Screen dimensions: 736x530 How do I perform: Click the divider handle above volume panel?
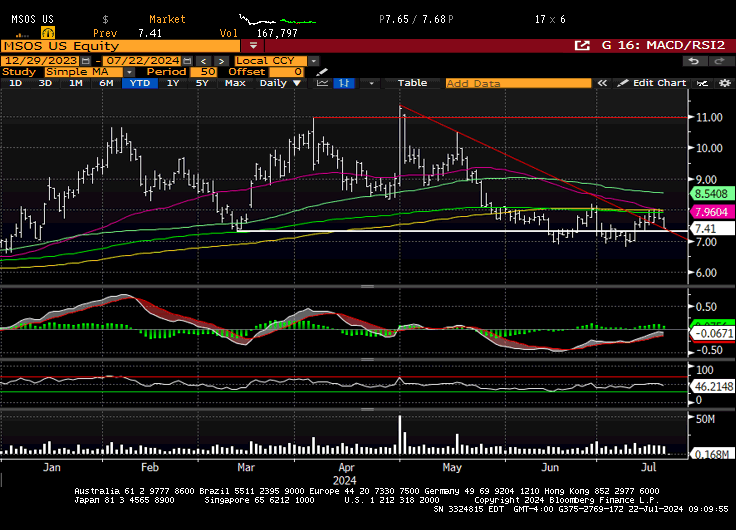click(x=368, y=409)
